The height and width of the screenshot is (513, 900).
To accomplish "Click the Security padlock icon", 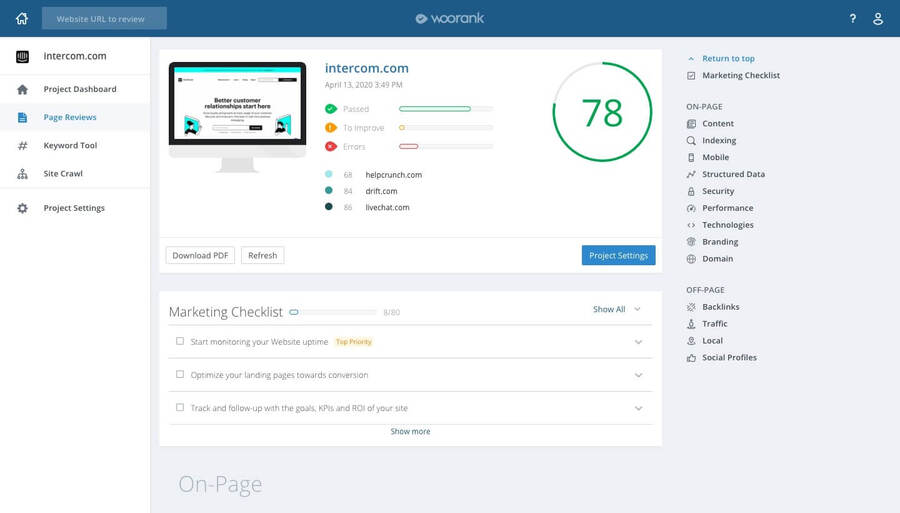I will coord(691,191).
